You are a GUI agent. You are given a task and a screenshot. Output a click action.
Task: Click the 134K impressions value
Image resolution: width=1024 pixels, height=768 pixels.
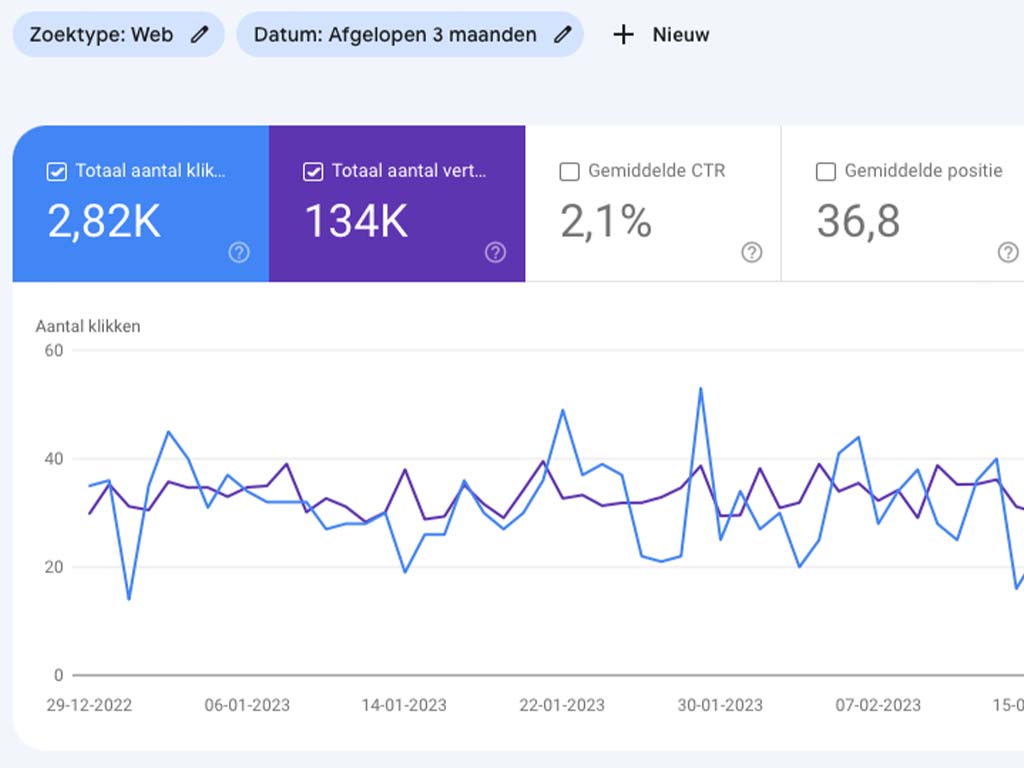tap(356, 221)
